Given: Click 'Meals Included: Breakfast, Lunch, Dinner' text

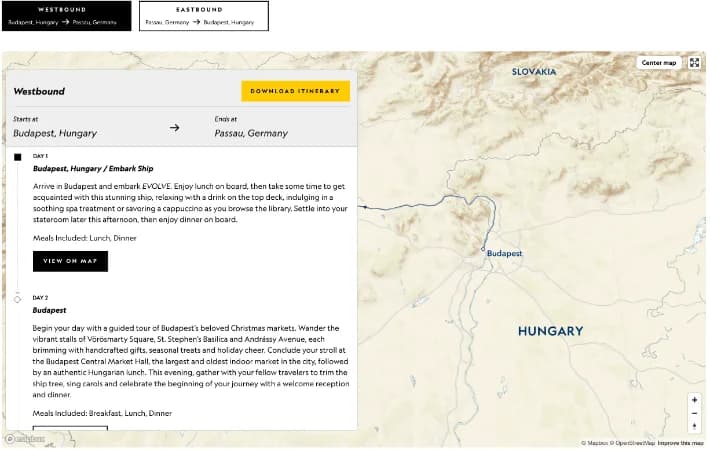Looking at the screenshot, I should click(x=102, y=413).
